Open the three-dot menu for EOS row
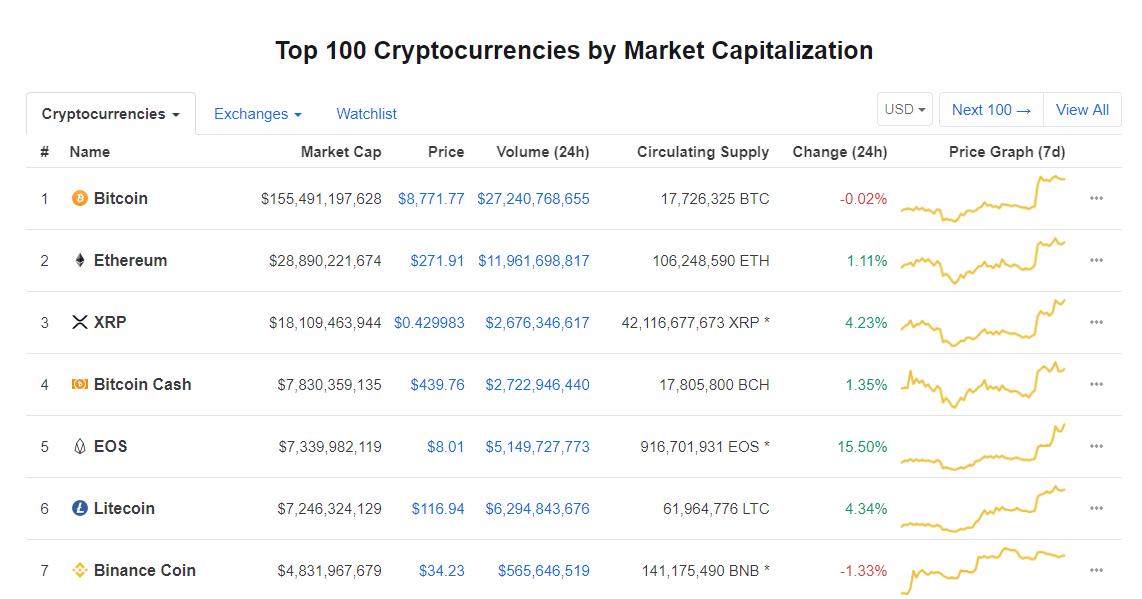The width and height of the screenshot is (1142, 599). point(1096,446)
